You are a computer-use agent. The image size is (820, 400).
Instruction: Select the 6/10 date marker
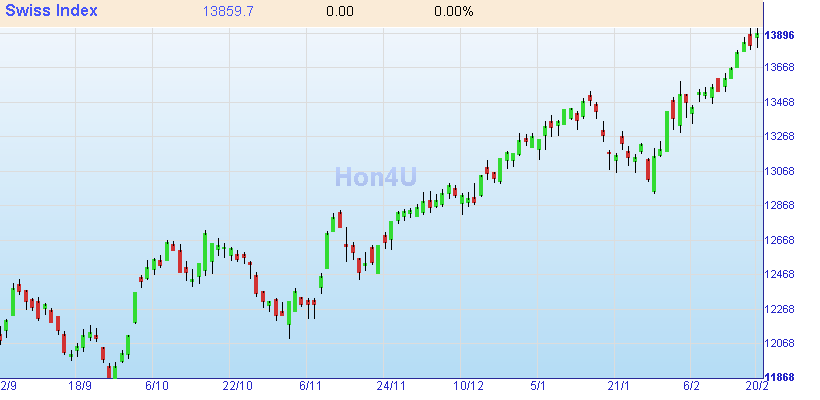[x=157, y=386]
